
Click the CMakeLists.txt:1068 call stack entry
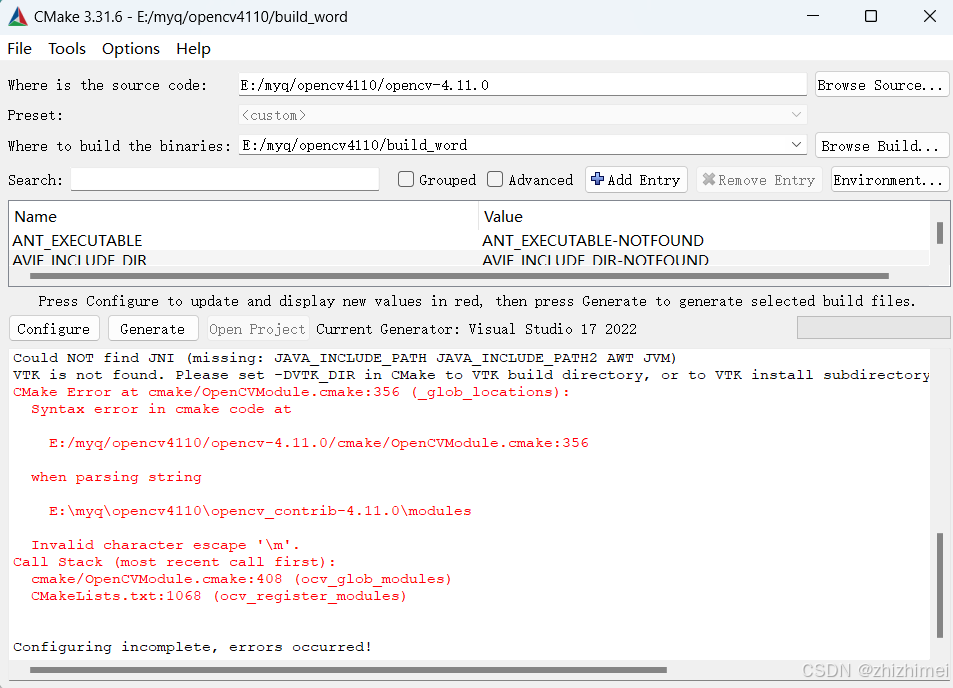[x=219, y=596]
